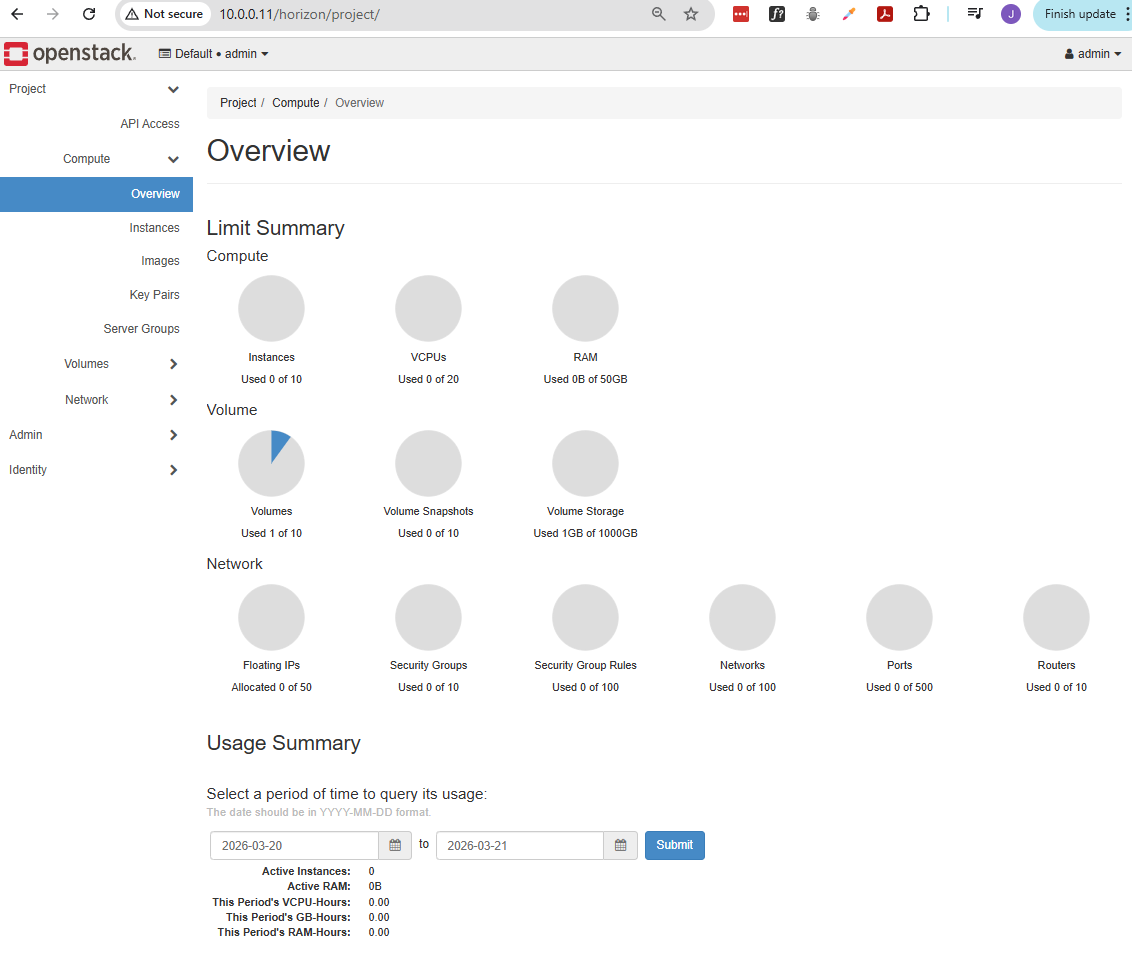Open the admin user menu dropdown
This screenshot has width=1132, height=953.
pyautogui.click(x=1092, y=54)
